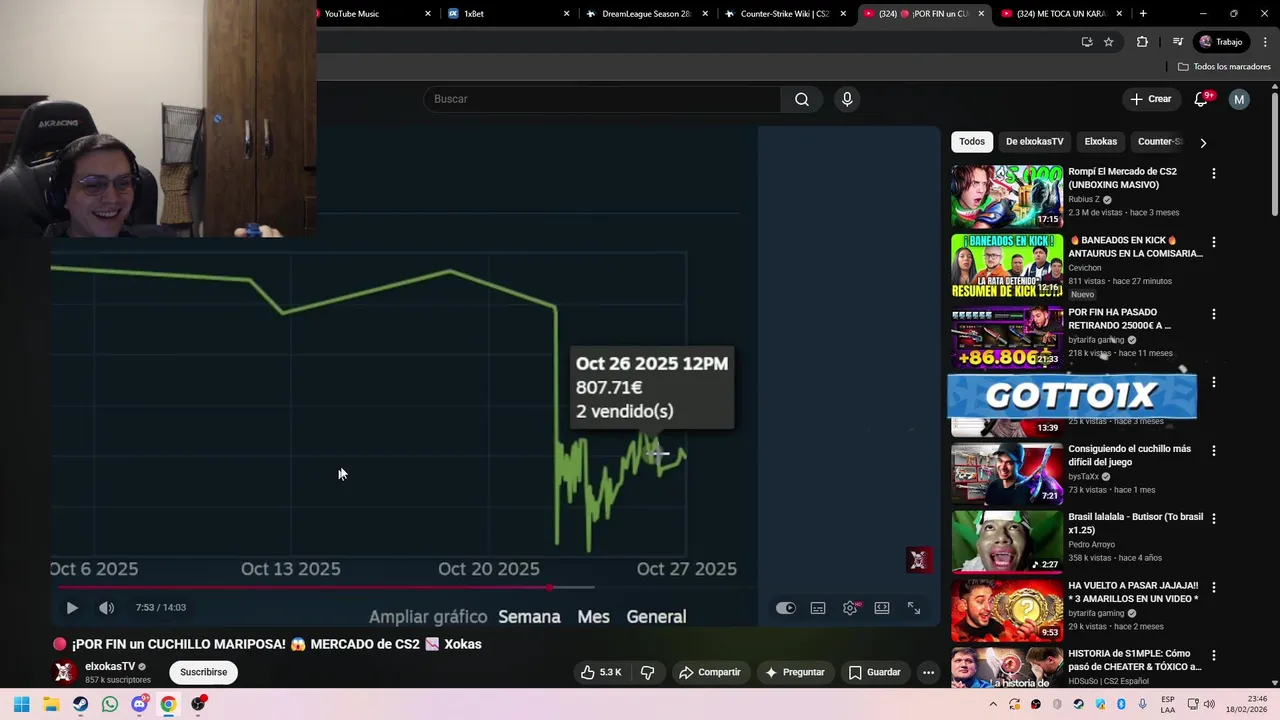Viewport: 1280px width, 720px height.
Task: Open Consiguiendo el cuchillo más difícil title
Action: point(1129,456)
